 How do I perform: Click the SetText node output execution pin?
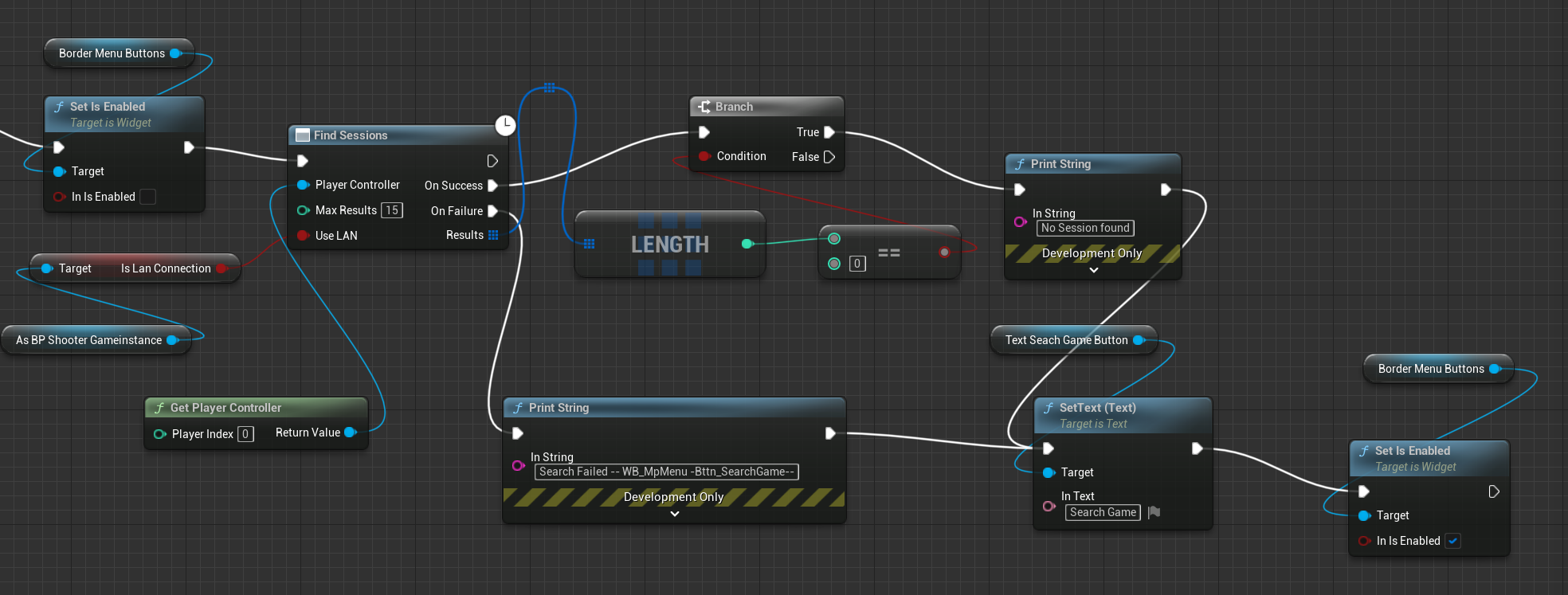(x=1197, y=448)
